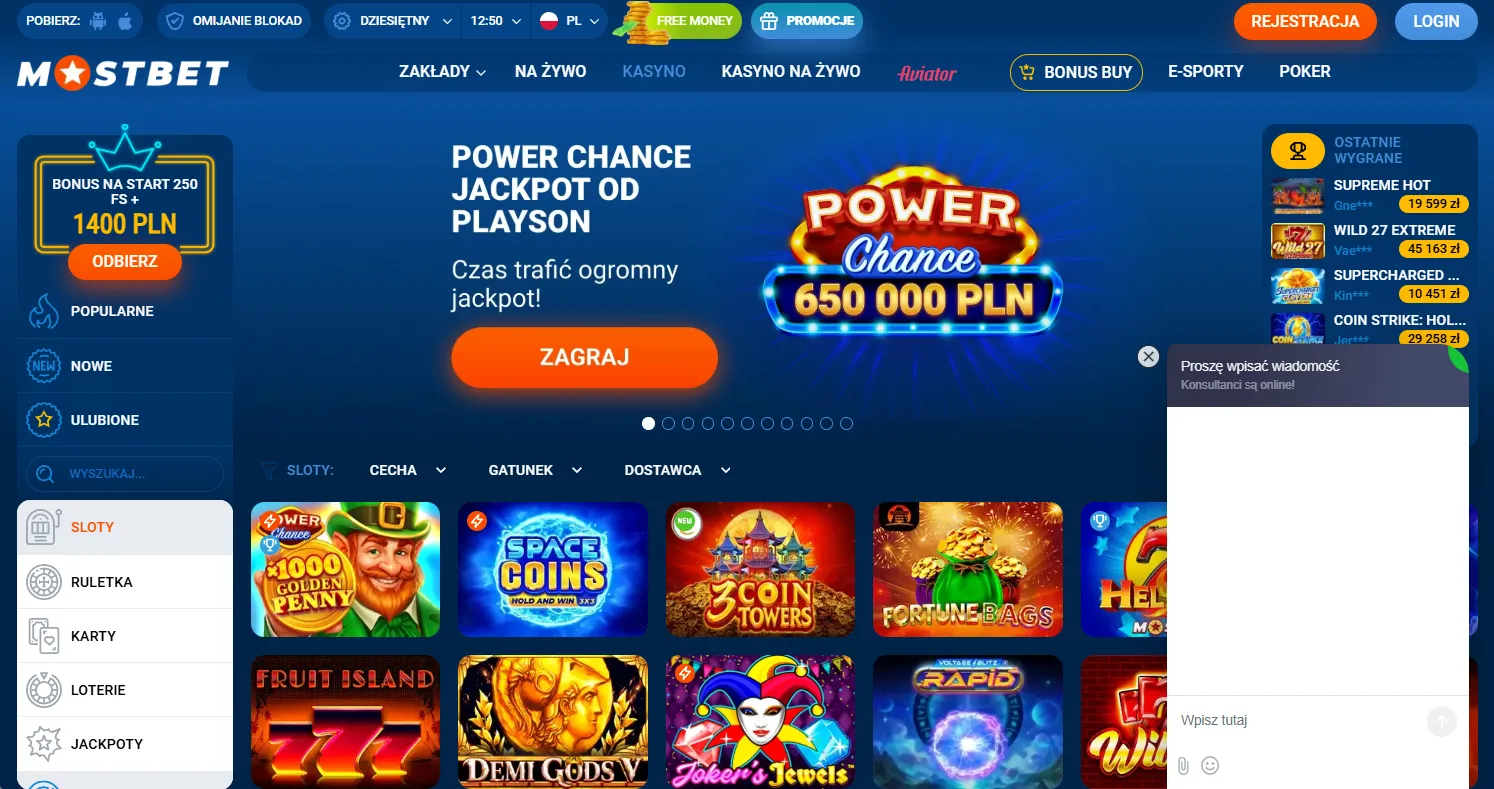Open the Space Coins game thumbnail
The width and height of the screenshot is (1494, 789).
pos(553,569)
